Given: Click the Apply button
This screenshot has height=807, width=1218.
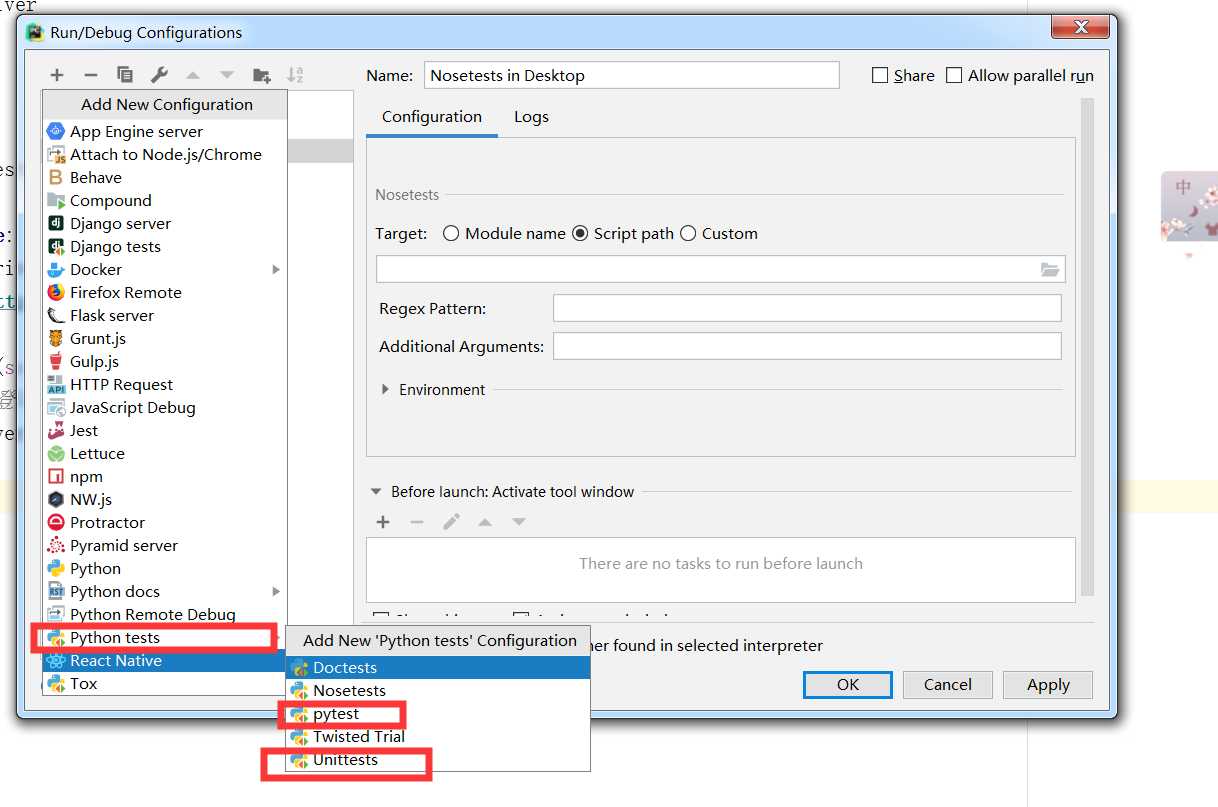Looking at the screenshot, I should coord(1048,685).
